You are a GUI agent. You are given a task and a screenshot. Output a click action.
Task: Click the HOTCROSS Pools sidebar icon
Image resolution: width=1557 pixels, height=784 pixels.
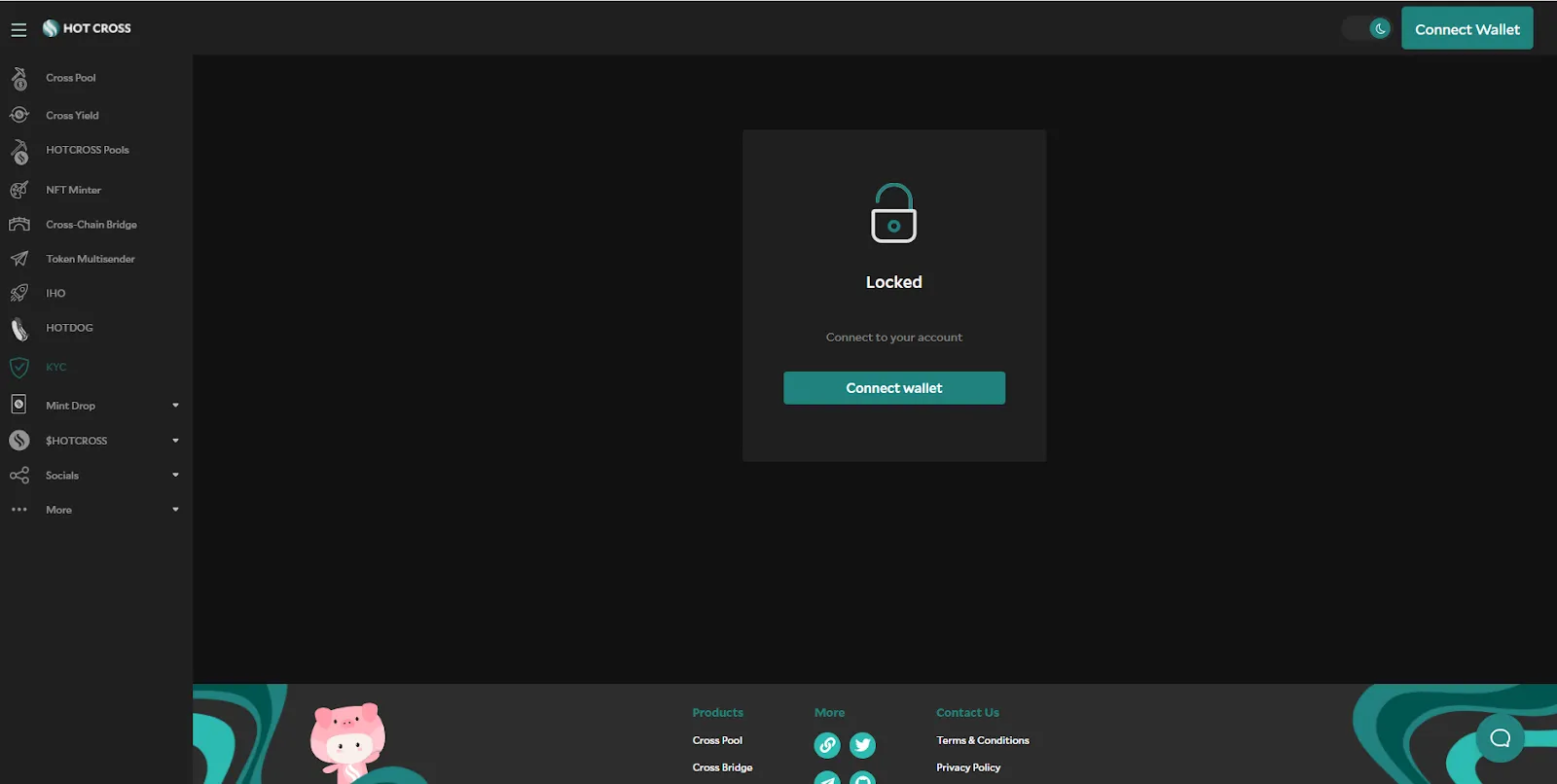pyautogui.click(x=19, y=151)
